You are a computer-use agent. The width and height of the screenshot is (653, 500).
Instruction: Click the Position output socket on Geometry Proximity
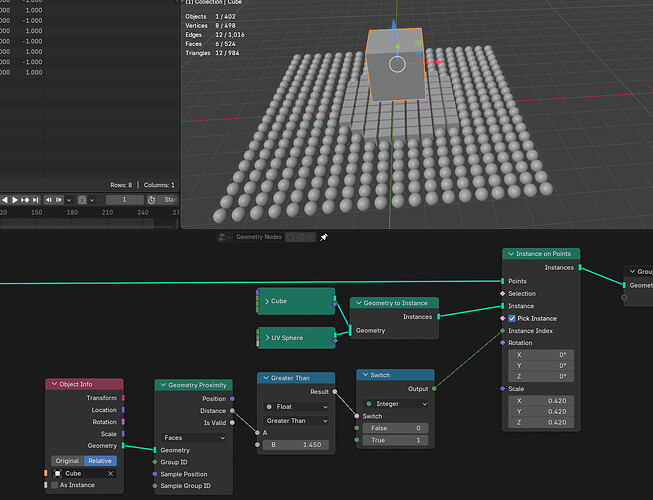232,398
